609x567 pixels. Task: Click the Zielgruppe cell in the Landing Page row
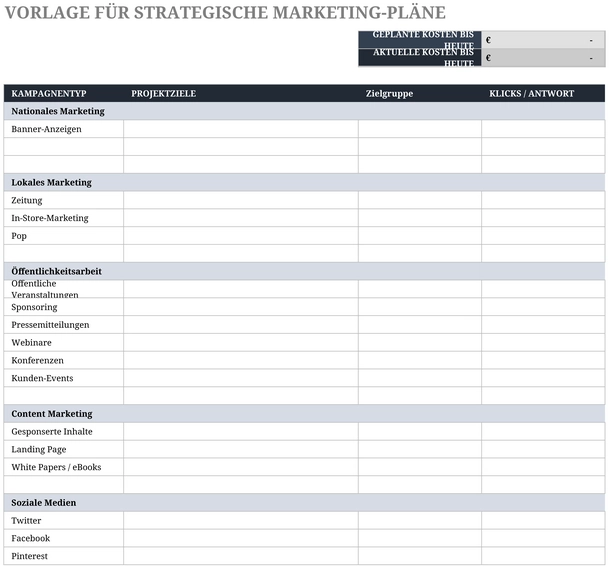click(420, 449)
